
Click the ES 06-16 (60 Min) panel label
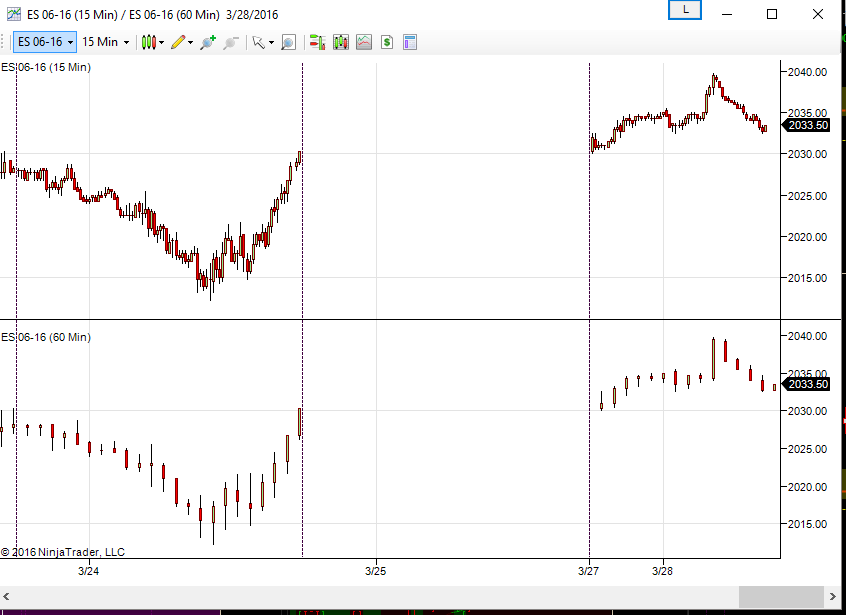tap(46, 337)
